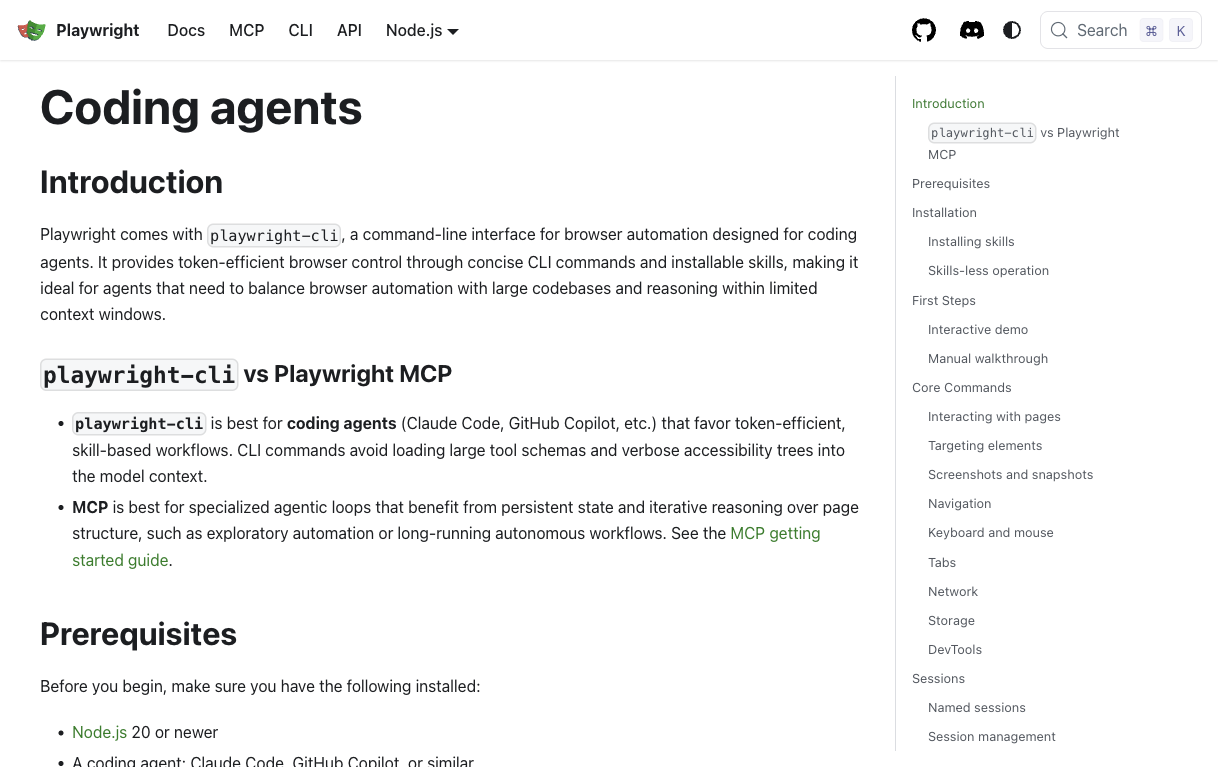Open the Node.js prerequisites link

coord(99,732)
